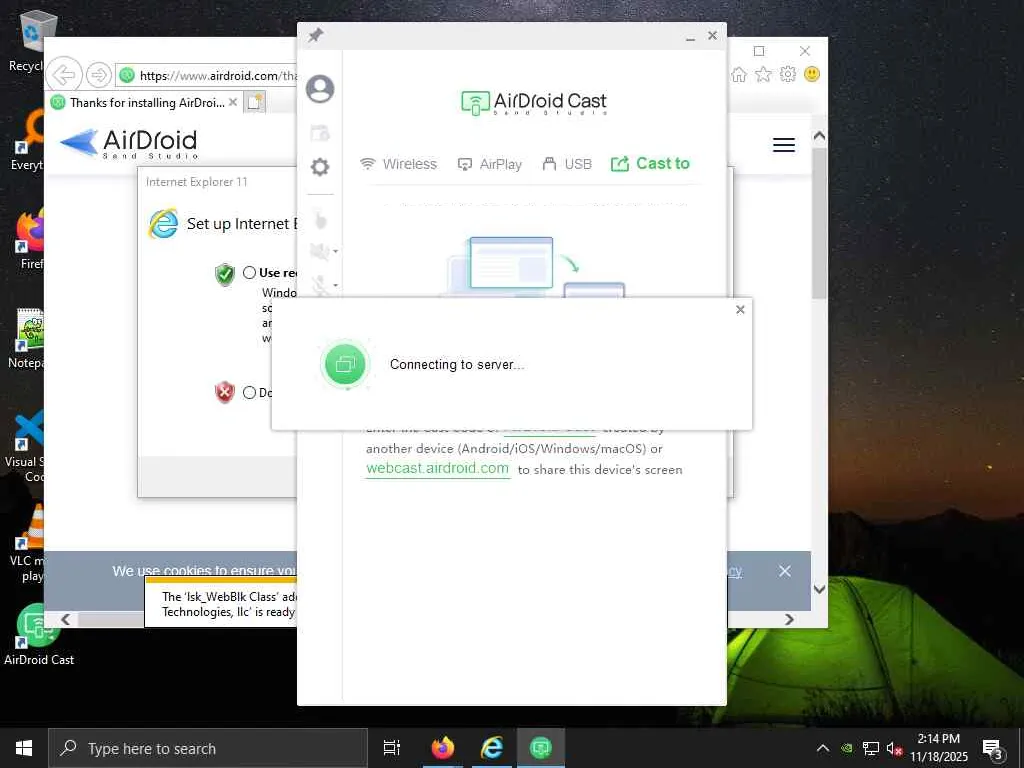Open a new Internet Explorer tab

click(x=255, y=103)
